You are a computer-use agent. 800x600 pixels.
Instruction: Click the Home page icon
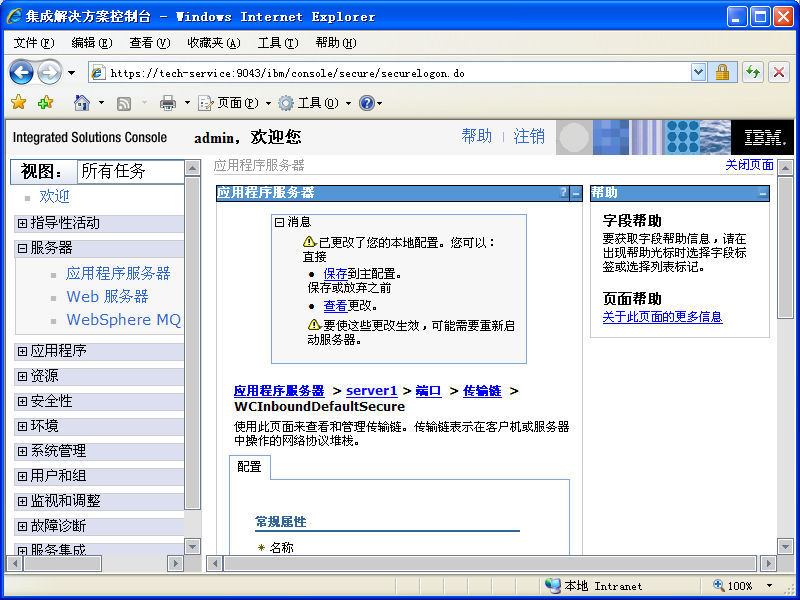tap(81, 103)
